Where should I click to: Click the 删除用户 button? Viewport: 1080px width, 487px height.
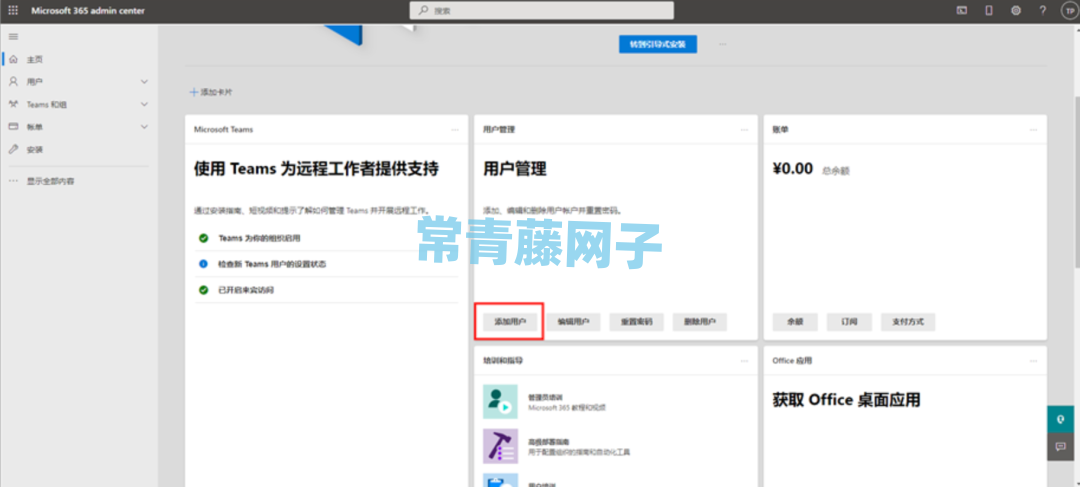pyautogui.click(x=700, y=322)
